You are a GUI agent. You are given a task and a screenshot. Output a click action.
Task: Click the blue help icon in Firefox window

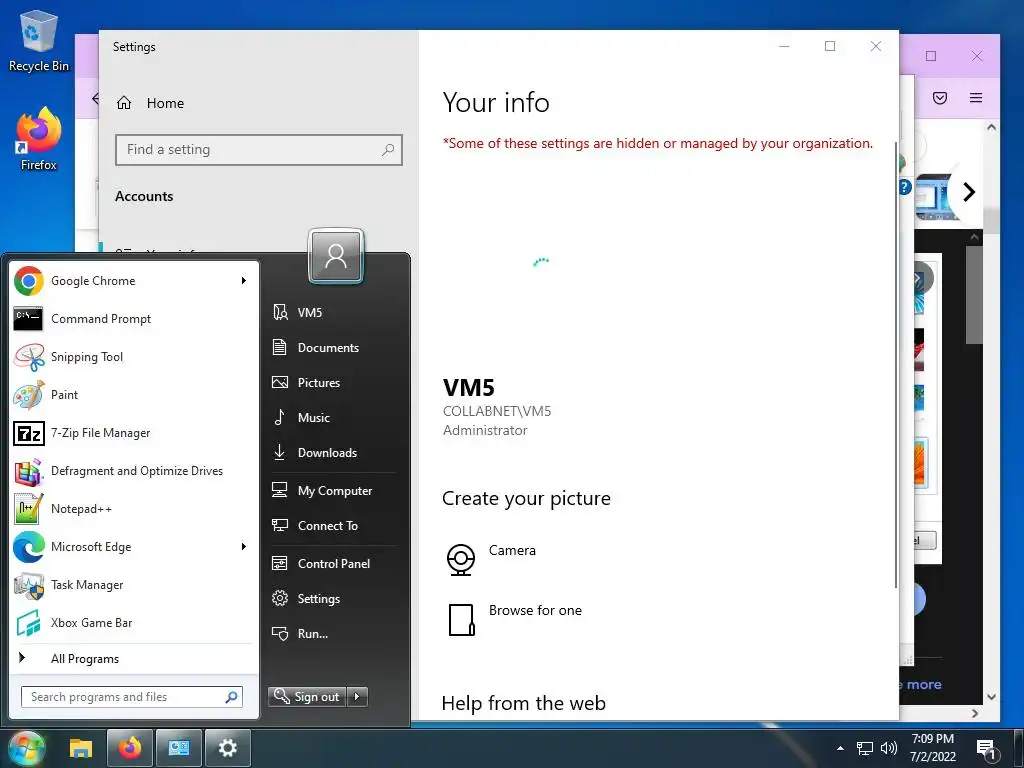pyautogui.click(x=904, y=187)
